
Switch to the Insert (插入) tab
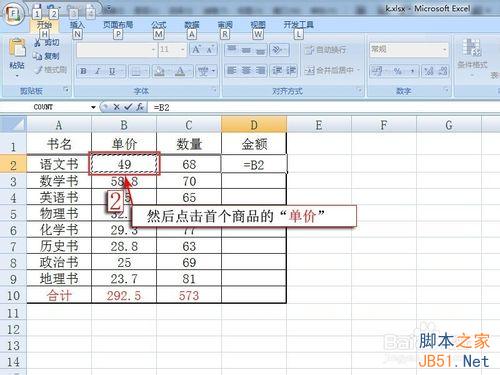(77, 25)
